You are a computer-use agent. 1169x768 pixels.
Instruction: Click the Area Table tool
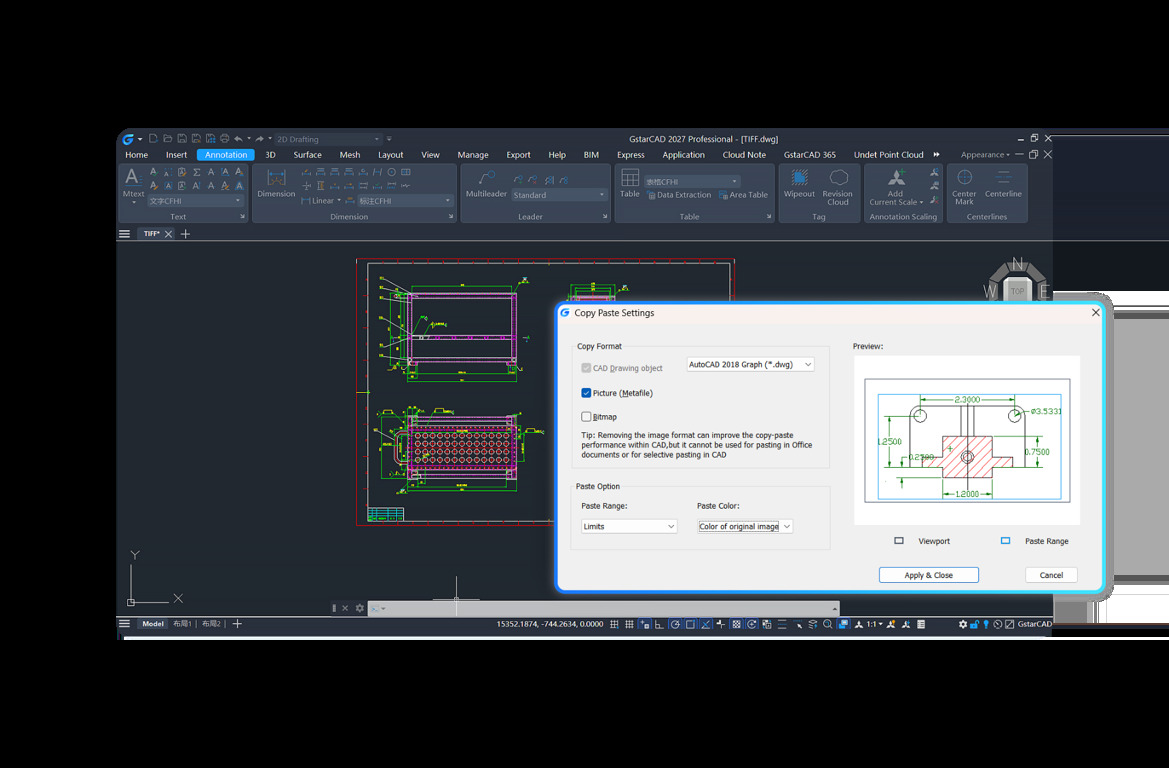pyautogui.click(x=743, y=195)
